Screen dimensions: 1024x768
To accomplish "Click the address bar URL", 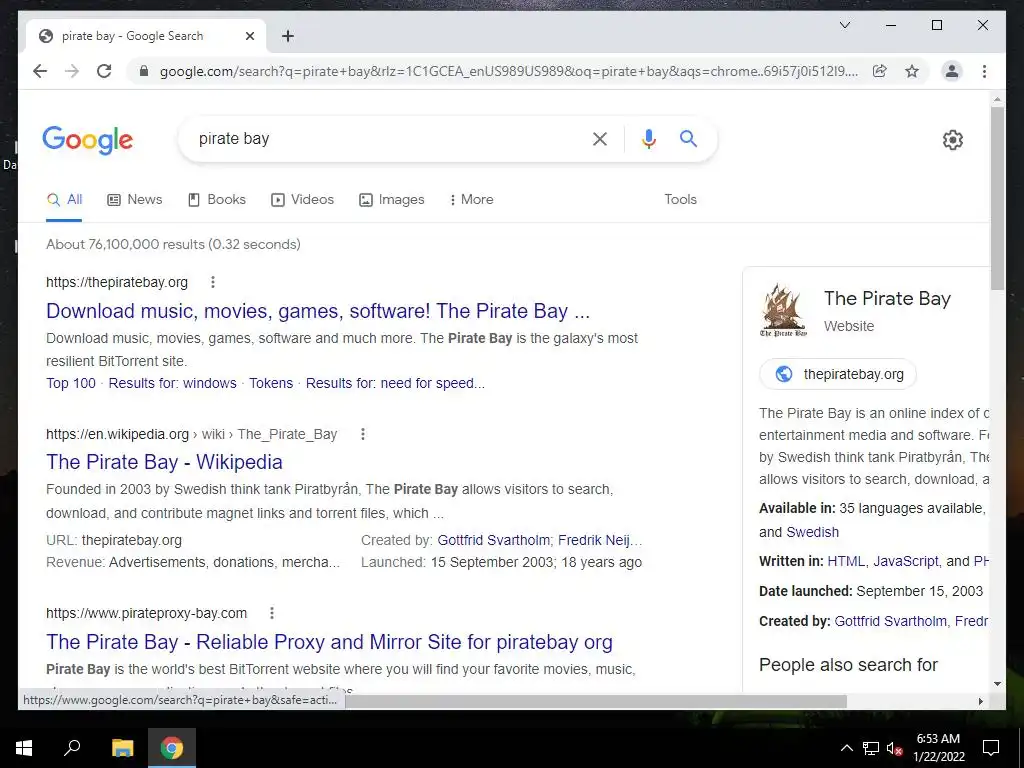I will point(509,71).
